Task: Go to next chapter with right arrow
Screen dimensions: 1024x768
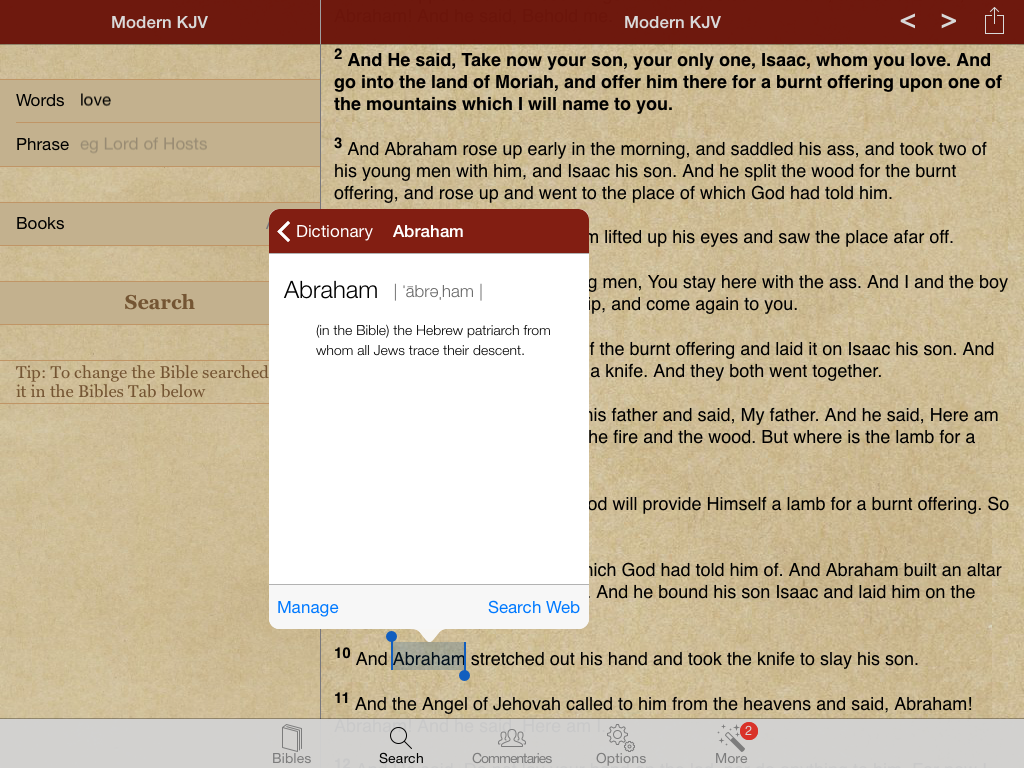Action: pyautogui.click(x=948, y=22)
